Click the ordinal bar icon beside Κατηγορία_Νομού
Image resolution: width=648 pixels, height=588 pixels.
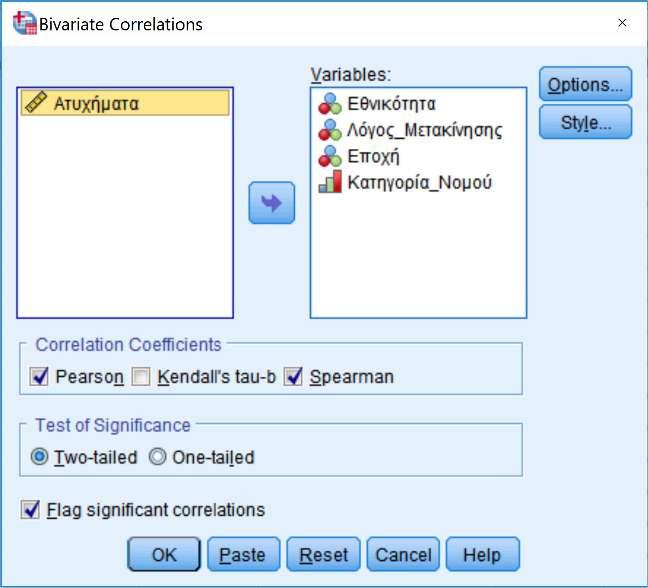[330, 182]
